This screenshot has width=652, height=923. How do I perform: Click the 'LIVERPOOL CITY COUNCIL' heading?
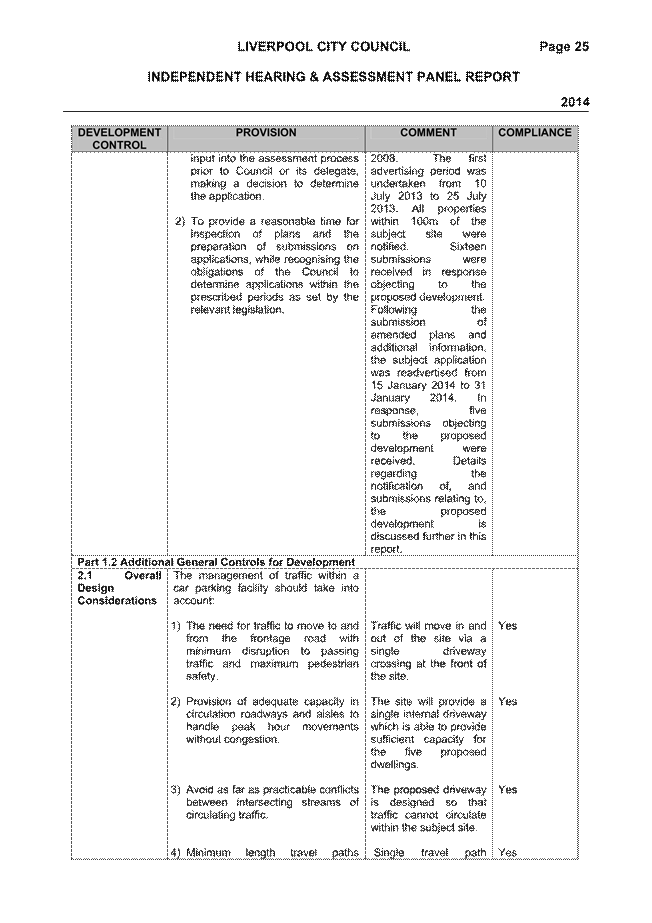(x=324, y=47)
